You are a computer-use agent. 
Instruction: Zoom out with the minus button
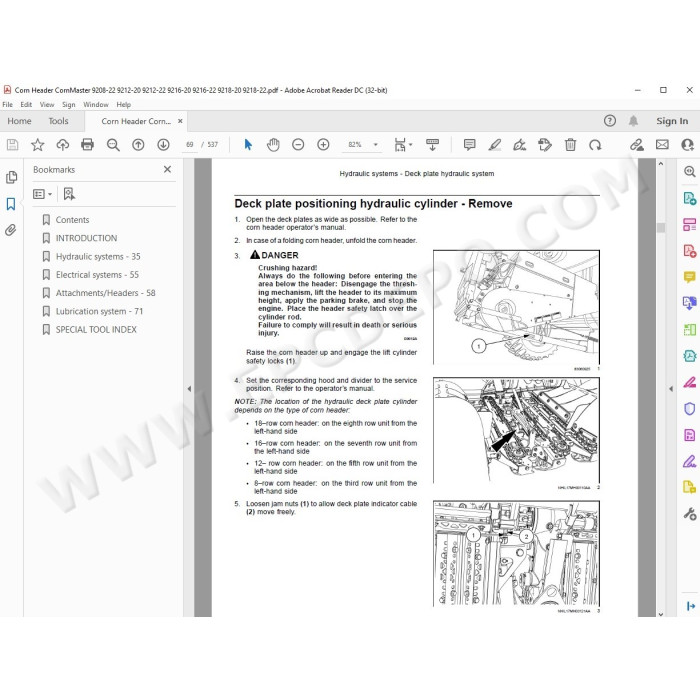tap(298, 145)
